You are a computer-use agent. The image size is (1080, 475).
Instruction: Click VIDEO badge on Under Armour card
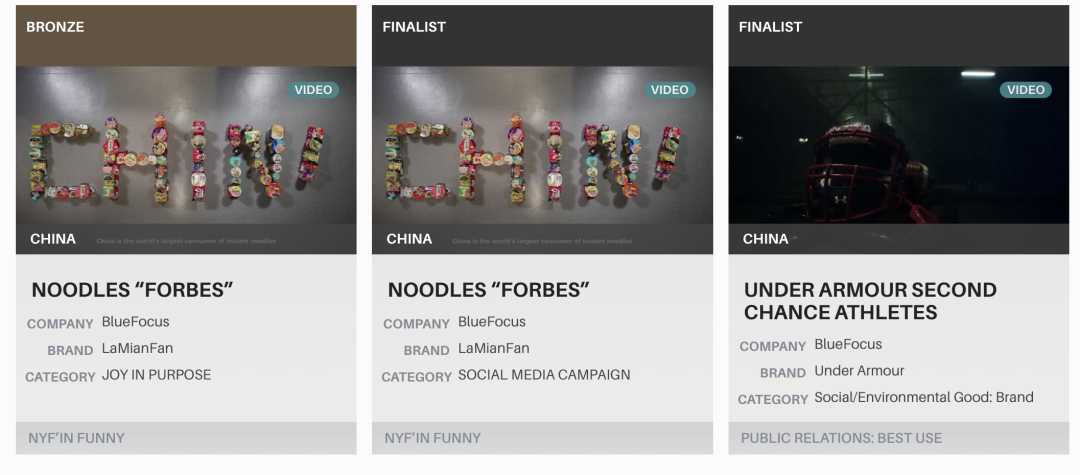1026,89
